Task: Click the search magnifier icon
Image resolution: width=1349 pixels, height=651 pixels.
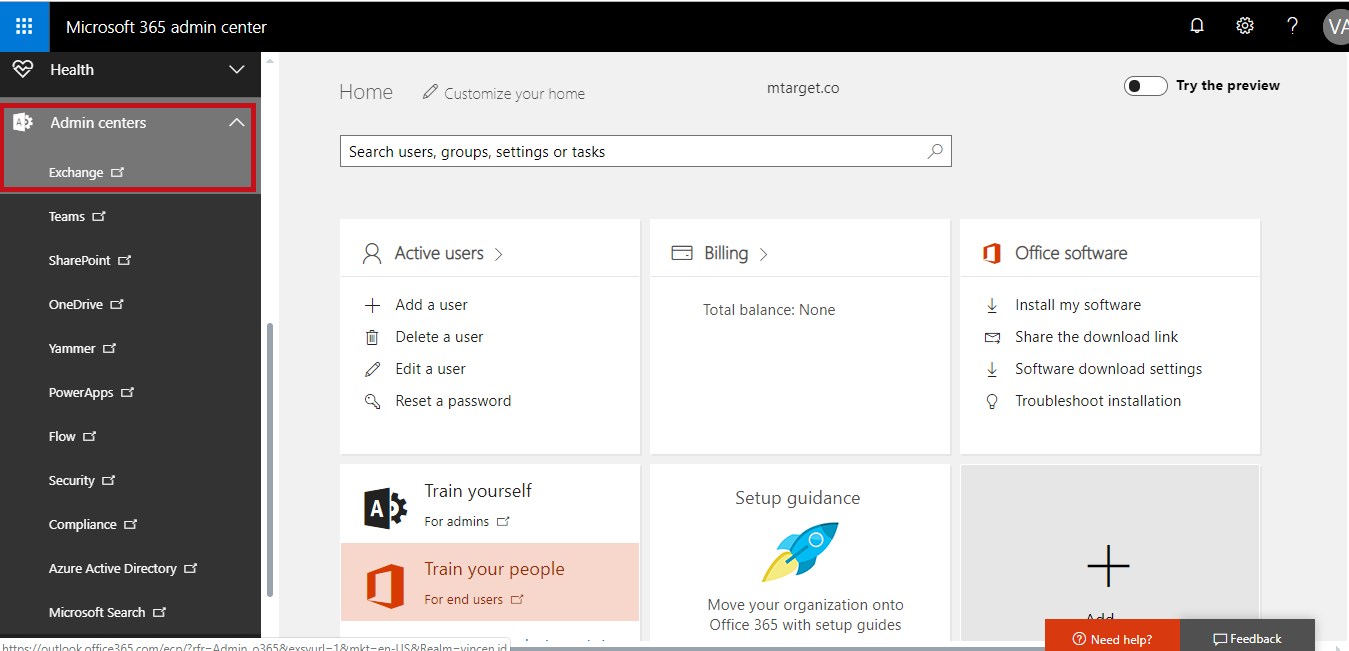Action: point(935,152)
